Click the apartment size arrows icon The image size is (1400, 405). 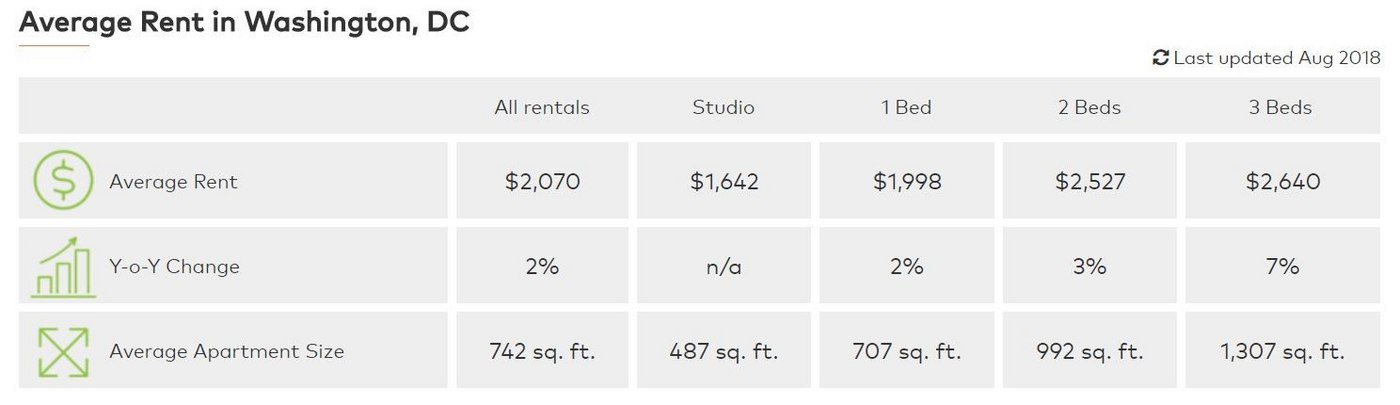point(63,351)
